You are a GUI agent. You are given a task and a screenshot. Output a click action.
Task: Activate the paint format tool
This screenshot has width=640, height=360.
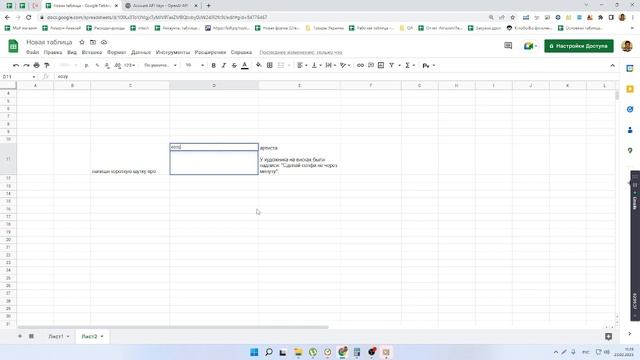click(47, 65)
